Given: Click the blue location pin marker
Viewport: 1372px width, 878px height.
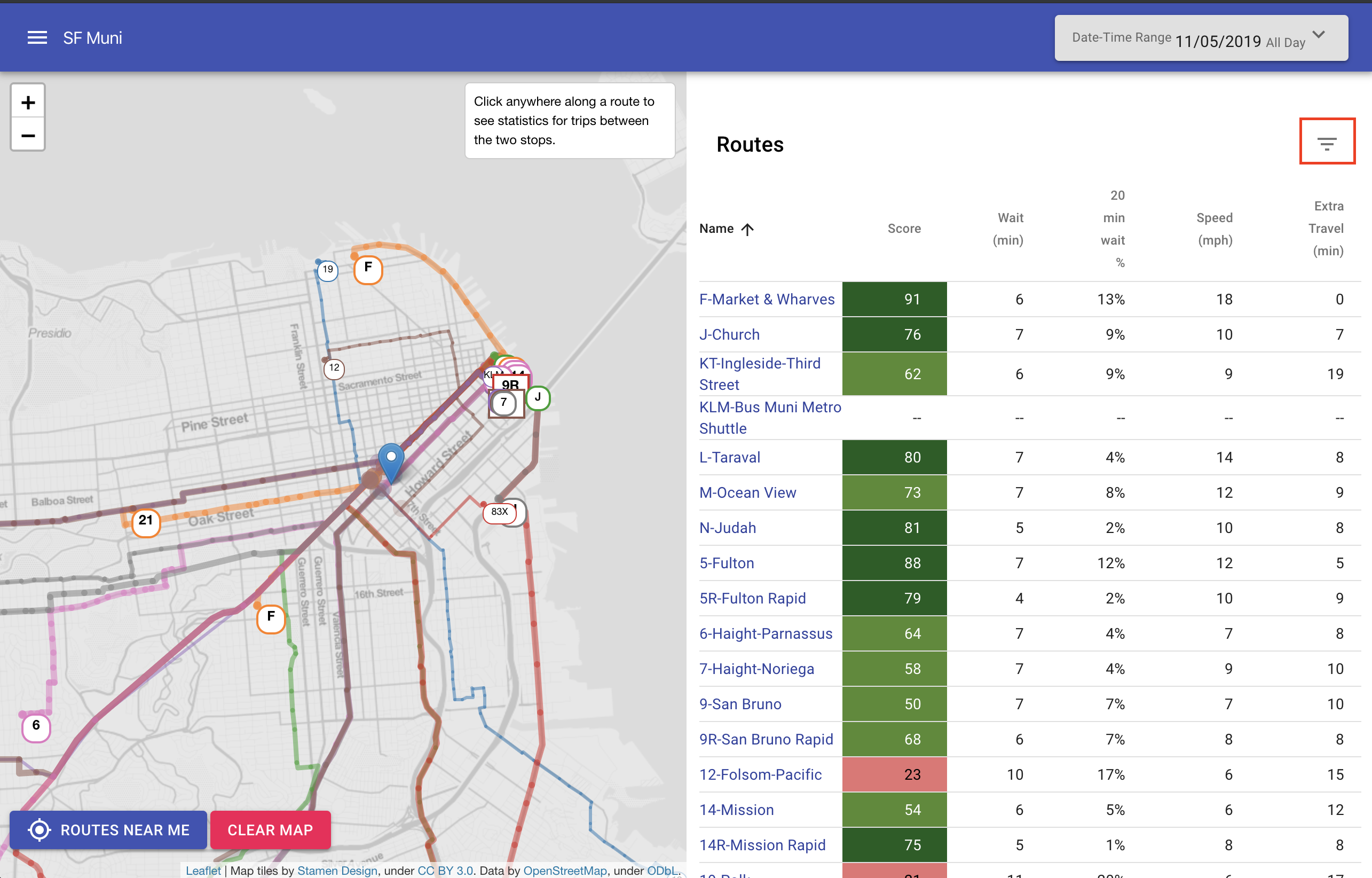Looking at the screenshot, I should (391, 461).
